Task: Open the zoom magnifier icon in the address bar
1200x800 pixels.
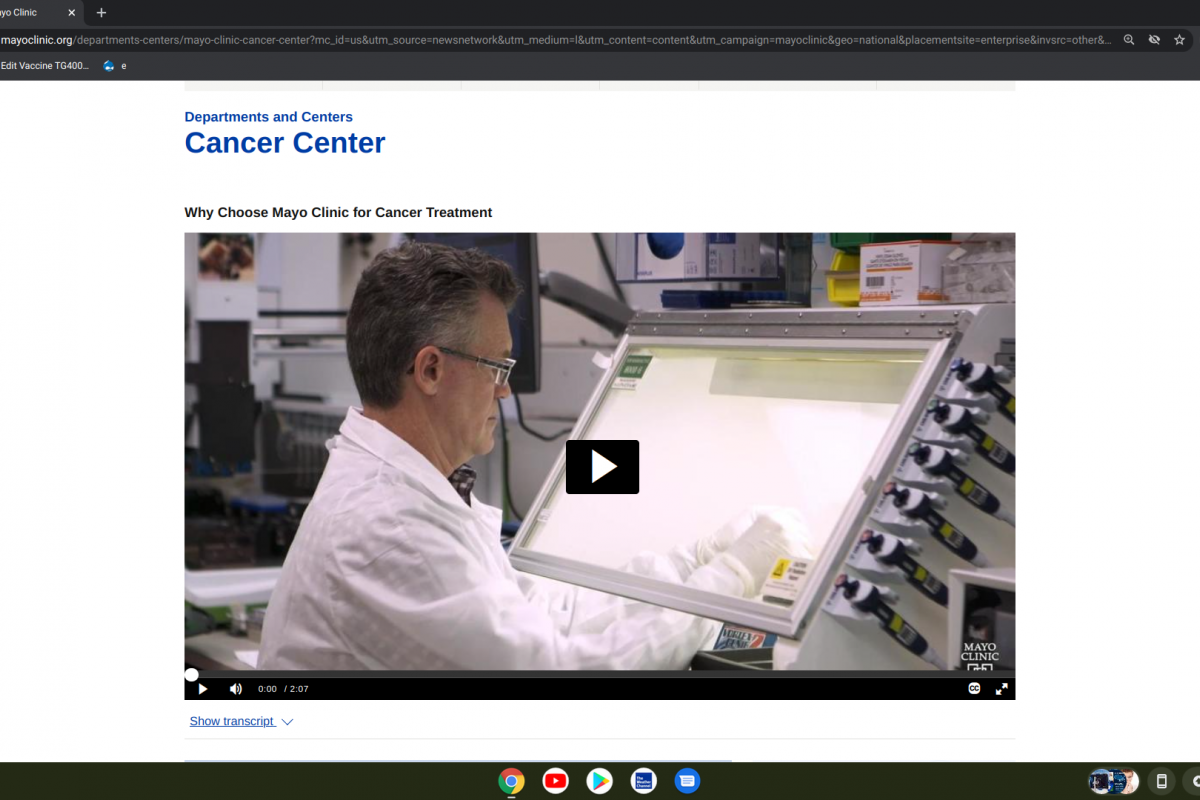Action: tap(1129, 40)
